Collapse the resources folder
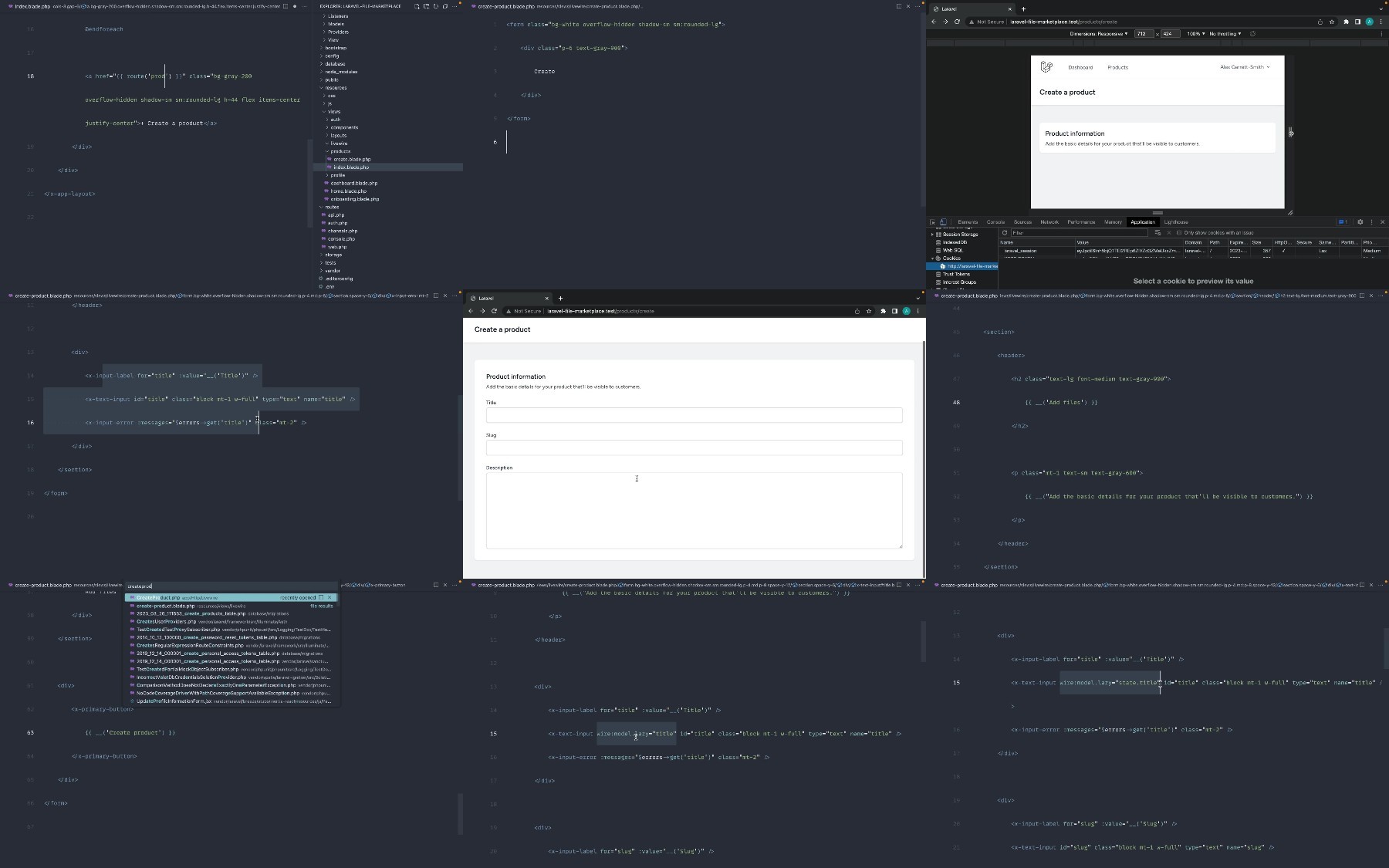 click(x=334, y=87)
